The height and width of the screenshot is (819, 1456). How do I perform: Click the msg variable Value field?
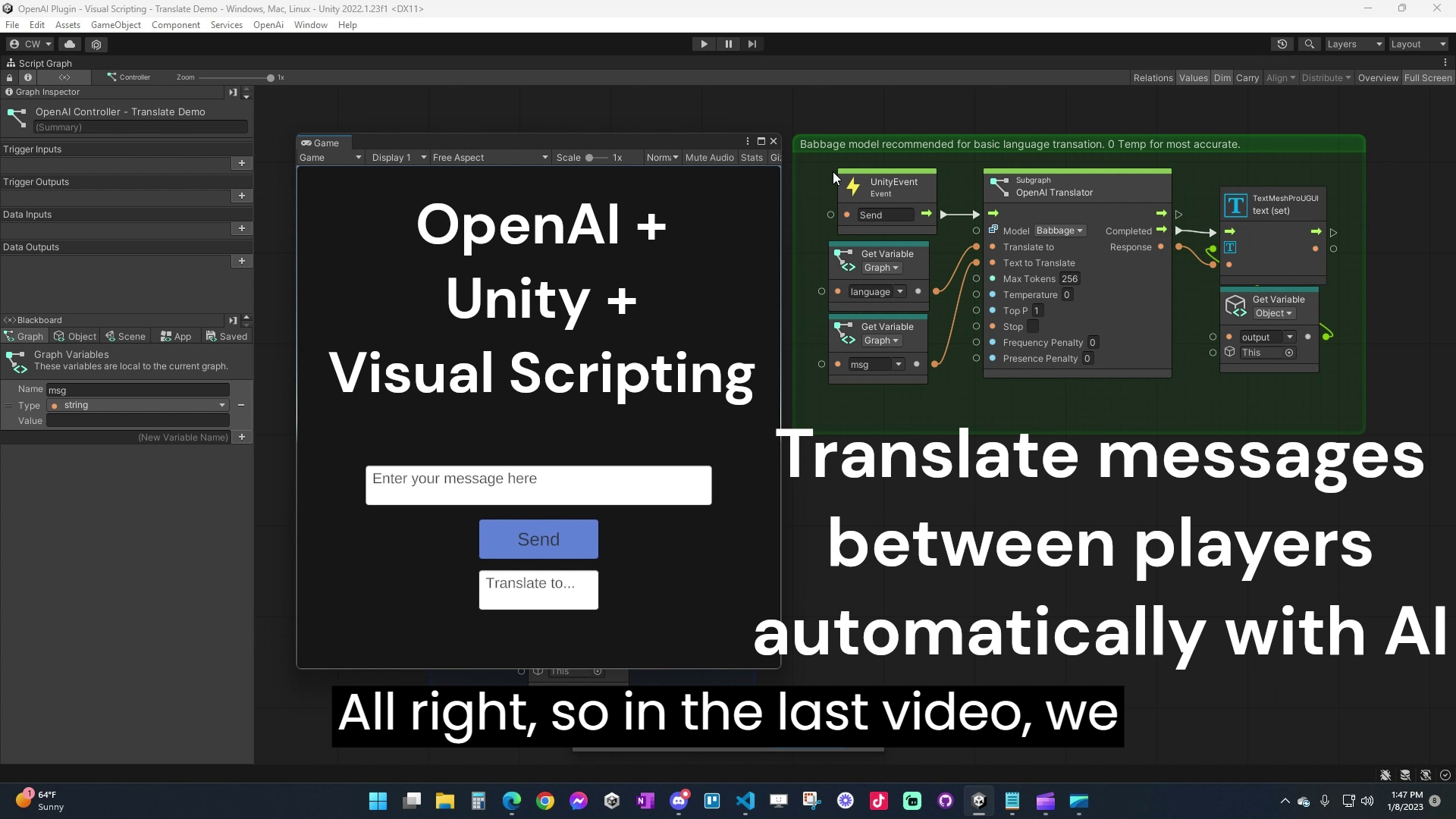[x=138, y=421]
